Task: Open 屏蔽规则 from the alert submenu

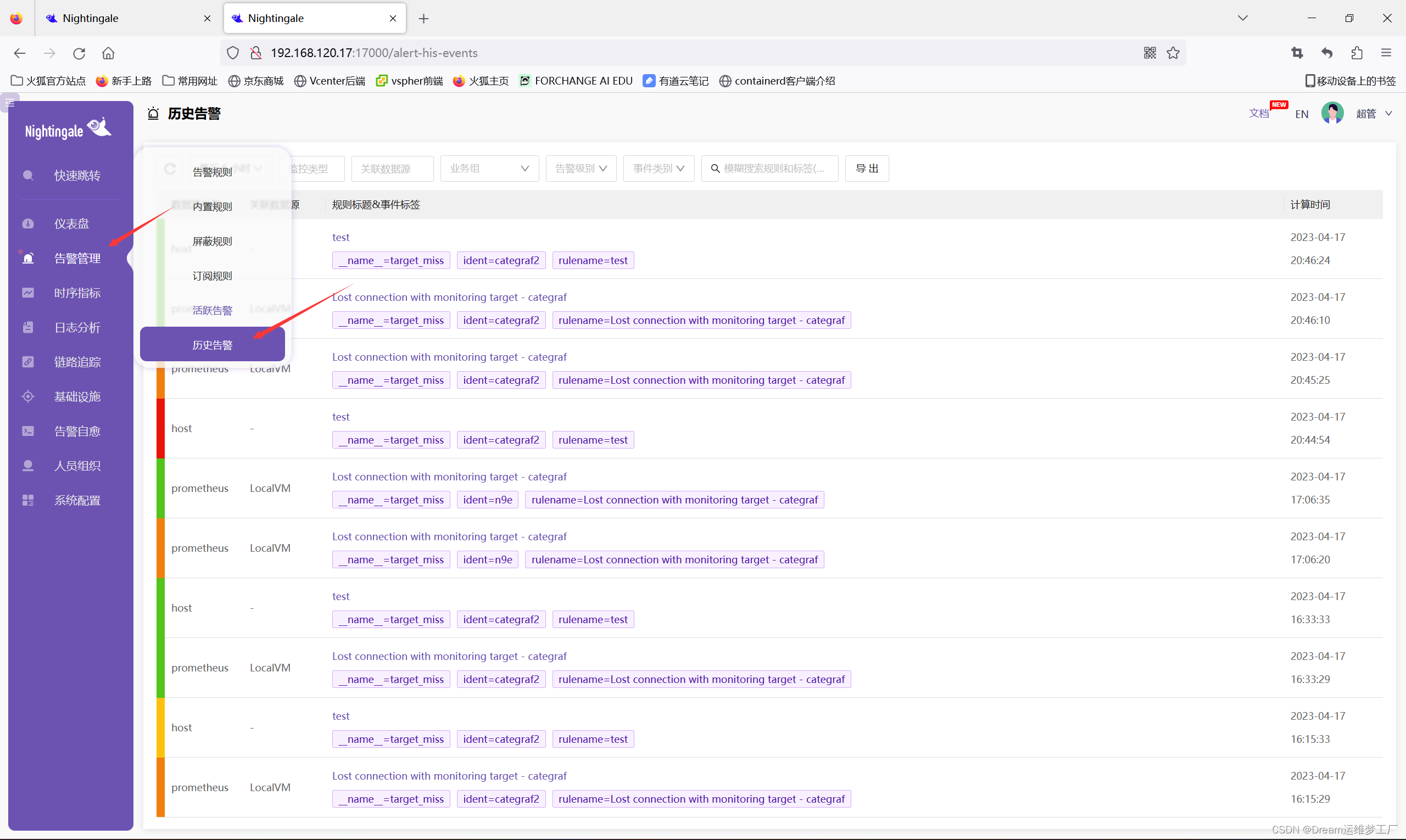Action: tap(213, 241)
